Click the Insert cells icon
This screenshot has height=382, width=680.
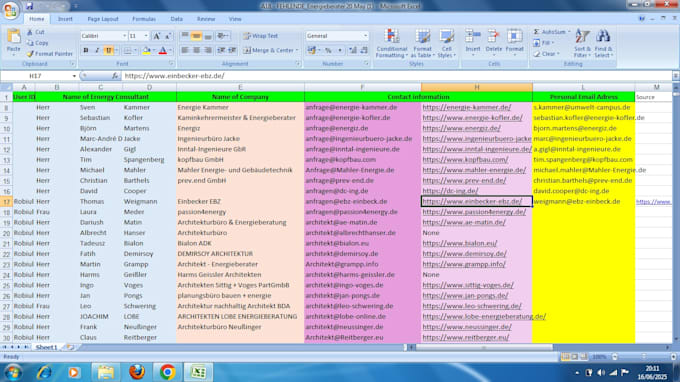(473, 36)
